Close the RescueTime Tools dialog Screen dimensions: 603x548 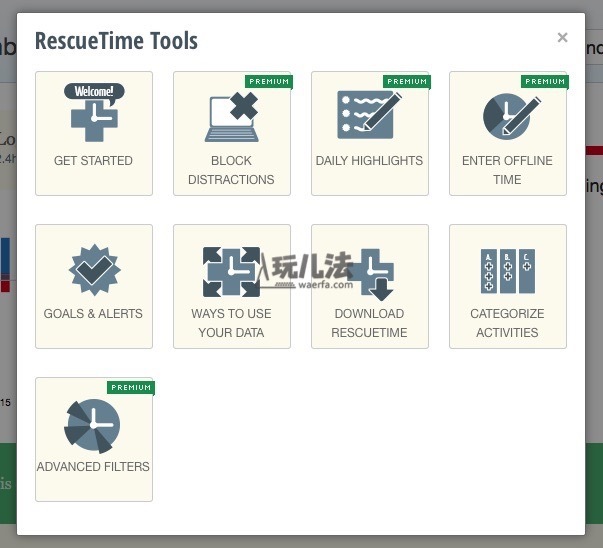562,38
